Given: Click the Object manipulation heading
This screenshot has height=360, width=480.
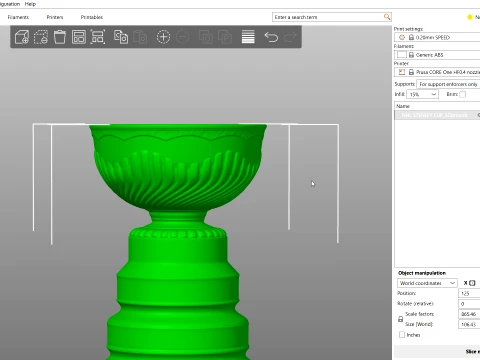Looking at the screenshot, I should 422,273.
